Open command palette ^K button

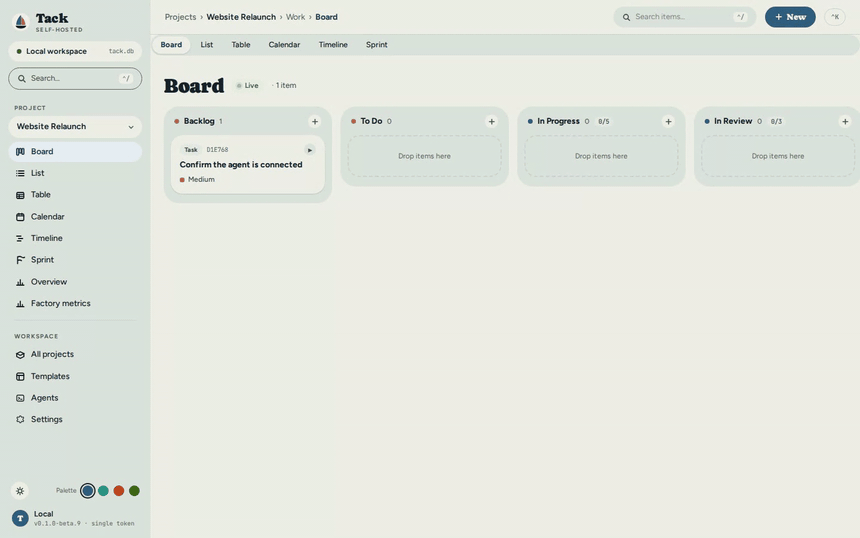835,17
